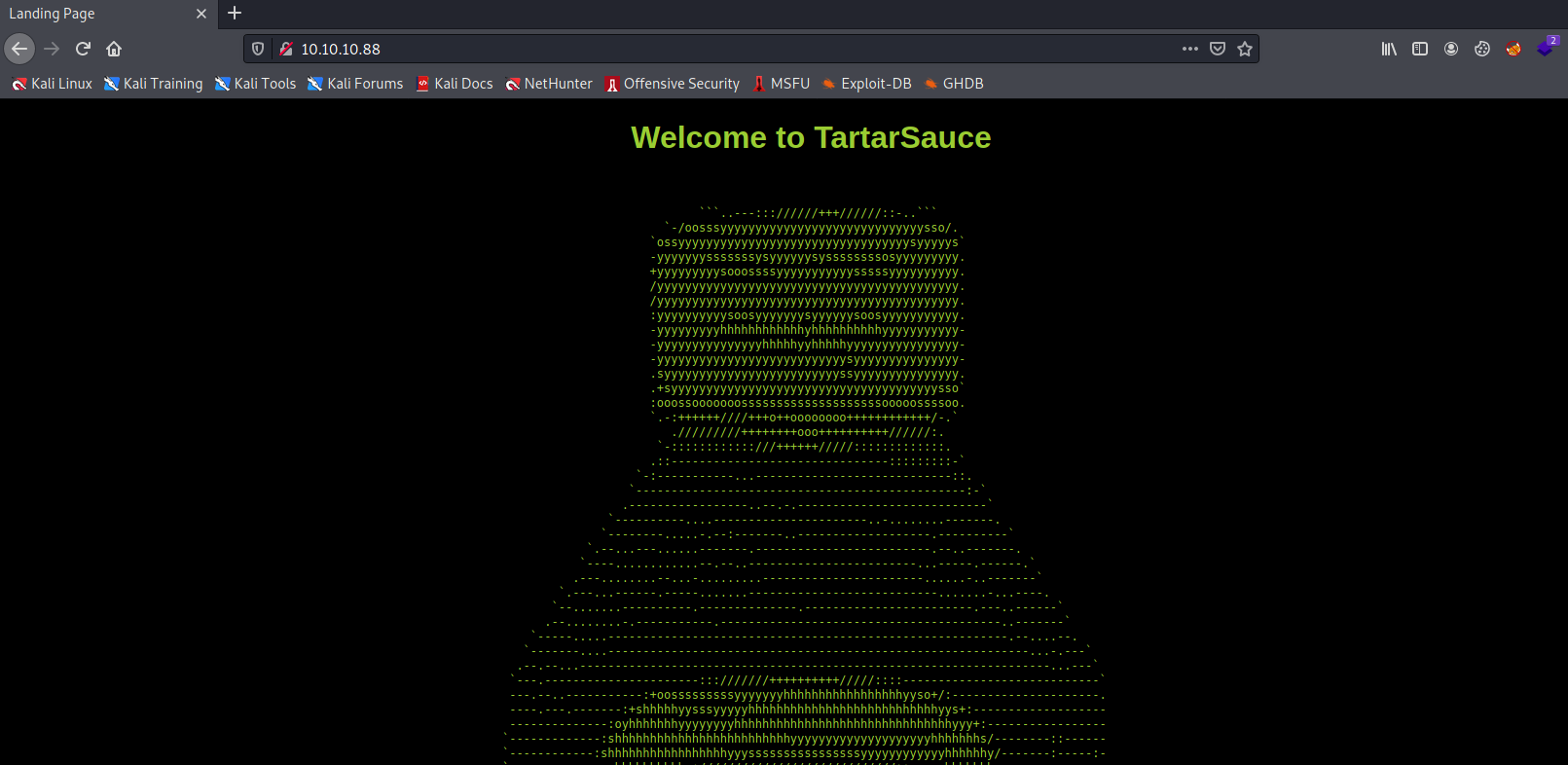
Task: Open Kali Tools bookmark
Action: point(256,84)
